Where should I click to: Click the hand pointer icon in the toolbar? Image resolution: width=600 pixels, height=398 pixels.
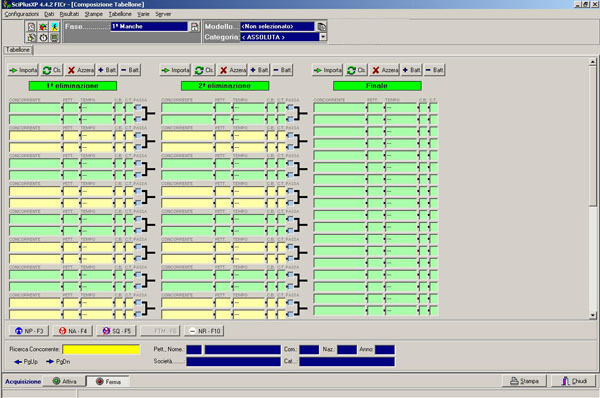(31, 38)
